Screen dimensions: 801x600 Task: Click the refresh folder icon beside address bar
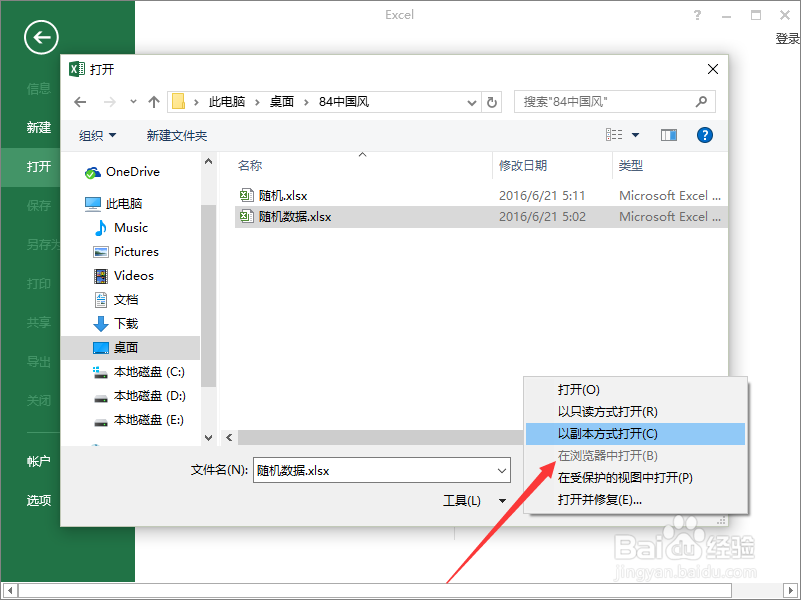click(x=490, y=101)
